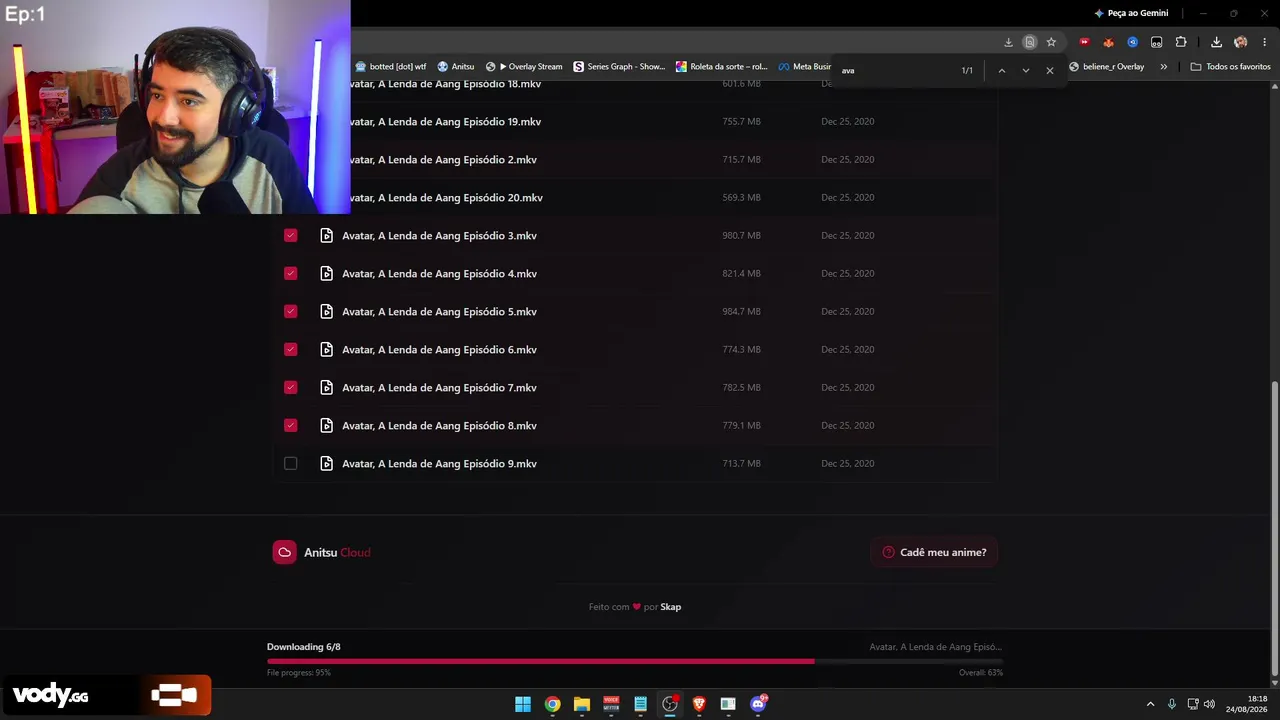This screenshot has height=720, width=1280.
Task: Open the Cadê meu anime? help button
Action: [x=934, y=552]
